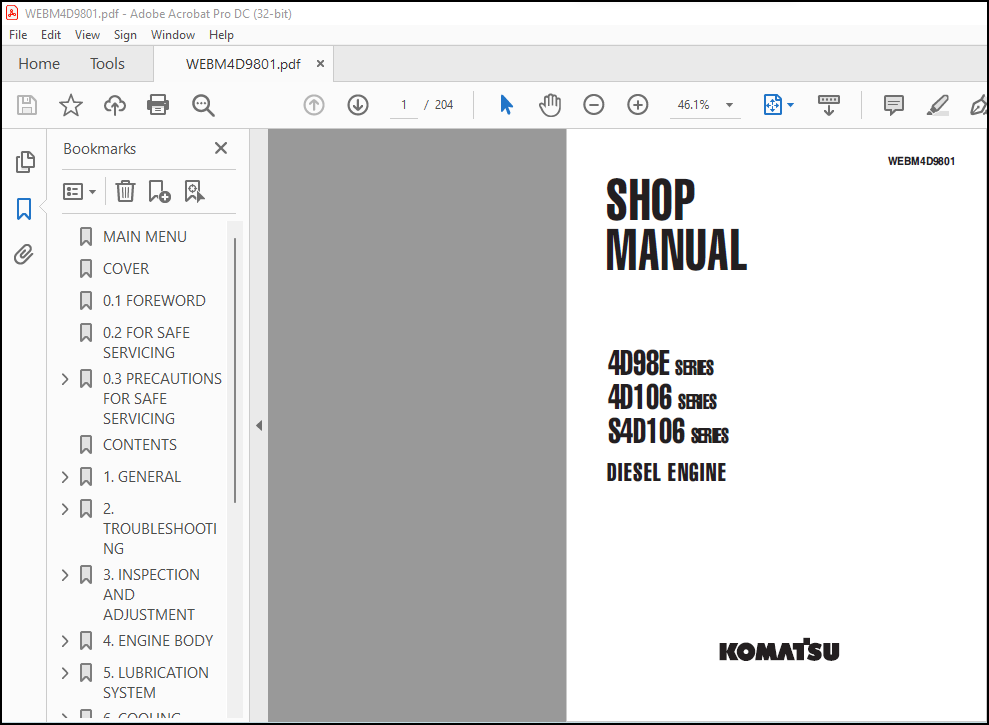Click the bookmarks panel vertical scrollbar

[x=235, y=371]
